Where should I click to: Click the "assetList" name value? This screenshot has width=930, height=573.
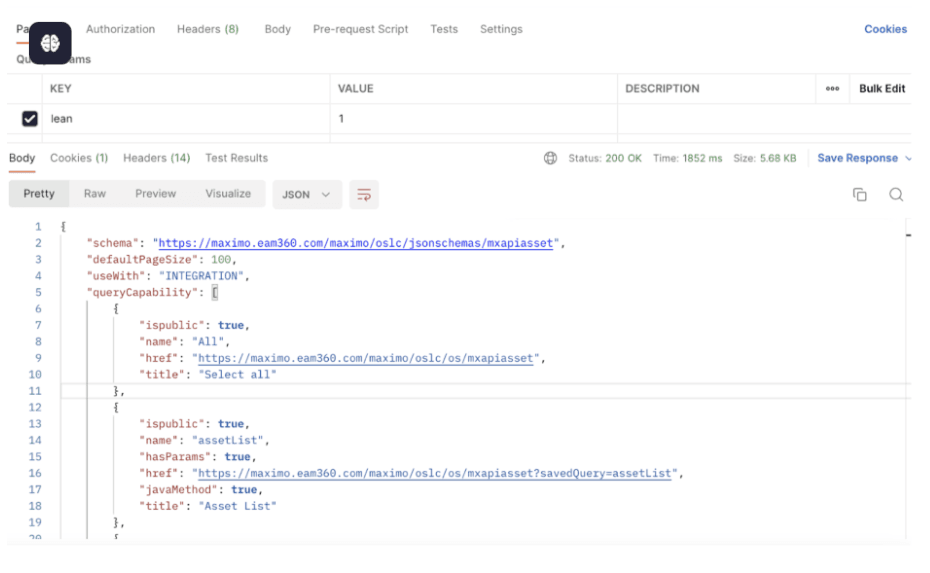coord(227,440)
